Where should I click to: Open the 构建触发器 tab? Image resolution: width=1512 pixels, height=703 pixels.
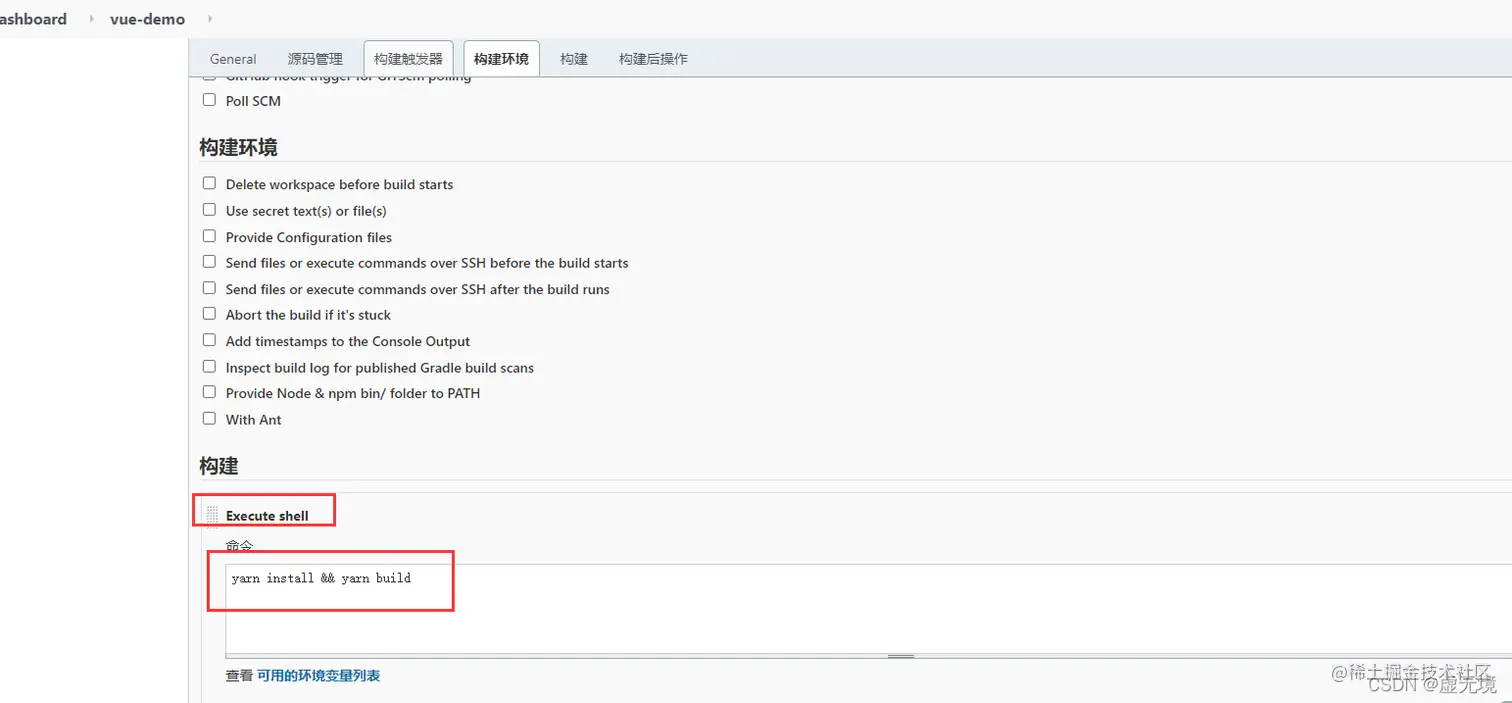point(408,59)
